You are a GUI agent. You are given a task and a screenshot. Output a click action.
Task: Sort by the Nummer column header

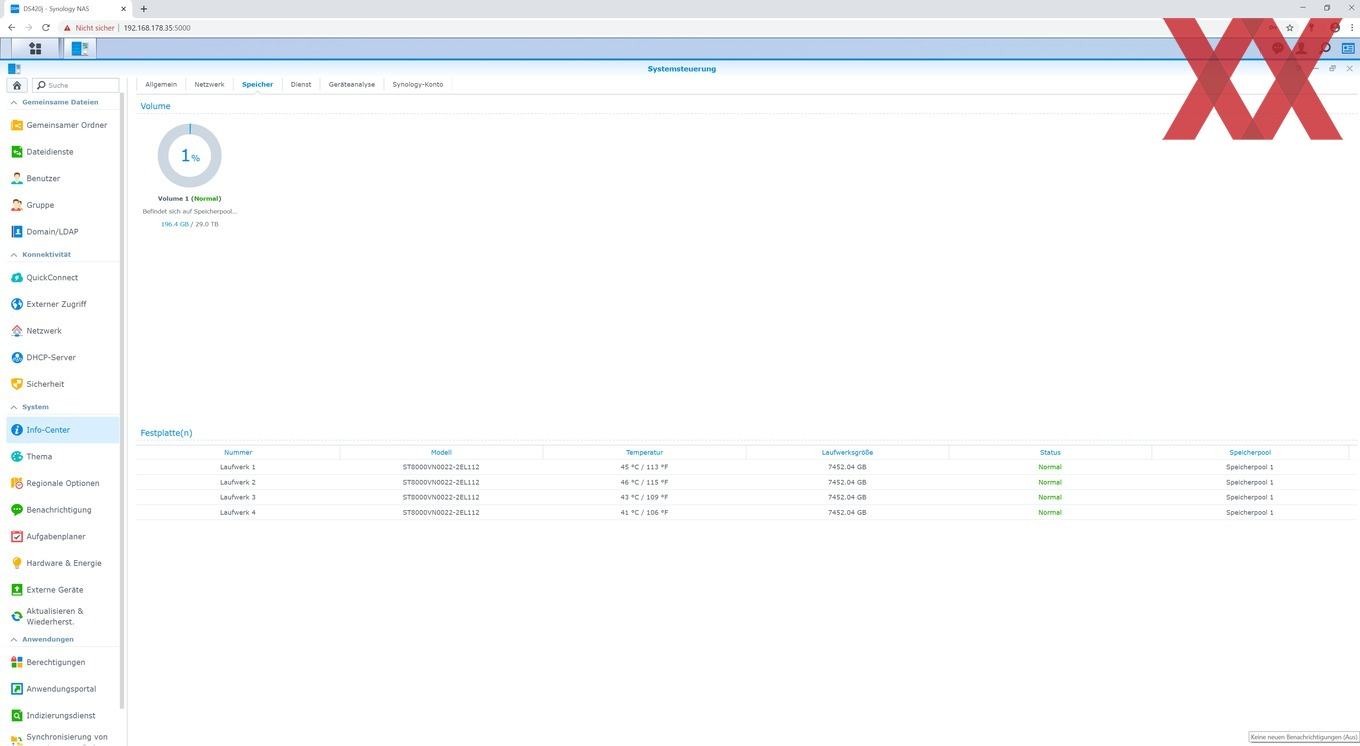tap(238, 452)
